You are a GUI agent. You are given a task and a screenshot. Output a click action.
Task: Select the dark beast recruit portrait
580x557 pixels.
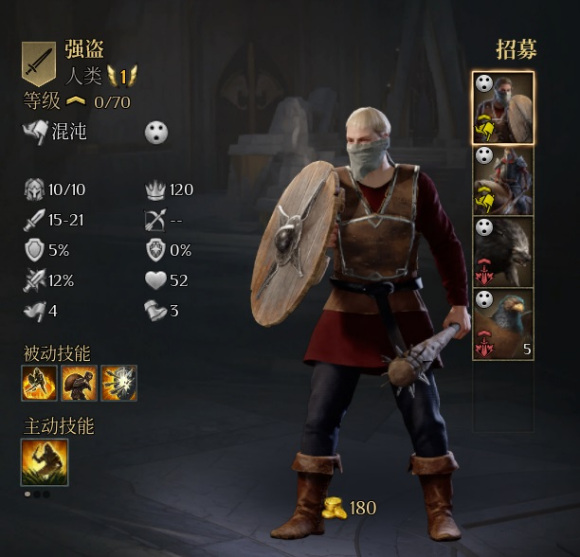click(503, 252)
